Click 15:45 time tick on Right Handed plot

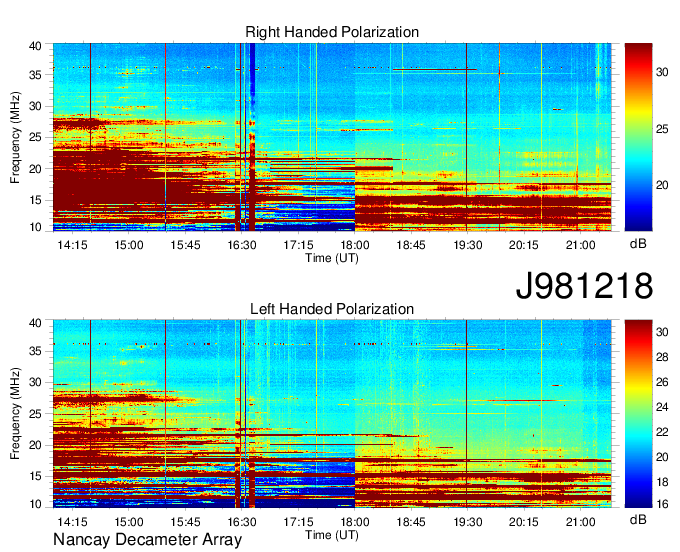coord(185,245)
